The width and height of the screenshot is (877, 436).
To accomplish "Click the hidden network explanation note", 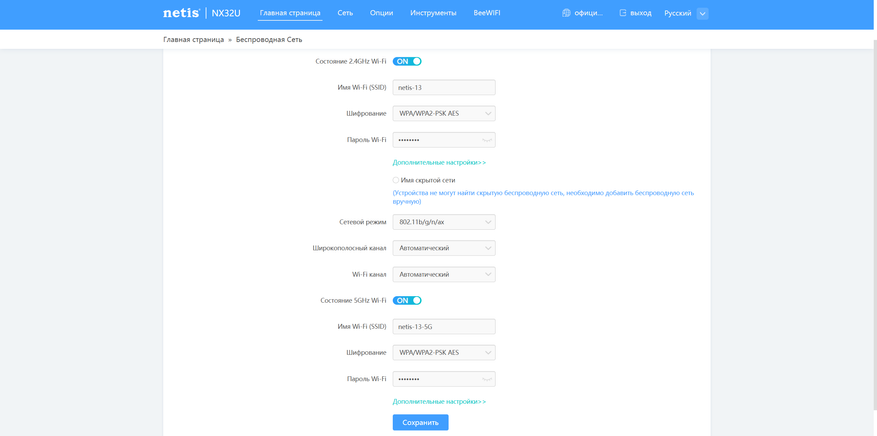I will click(544, 197).
